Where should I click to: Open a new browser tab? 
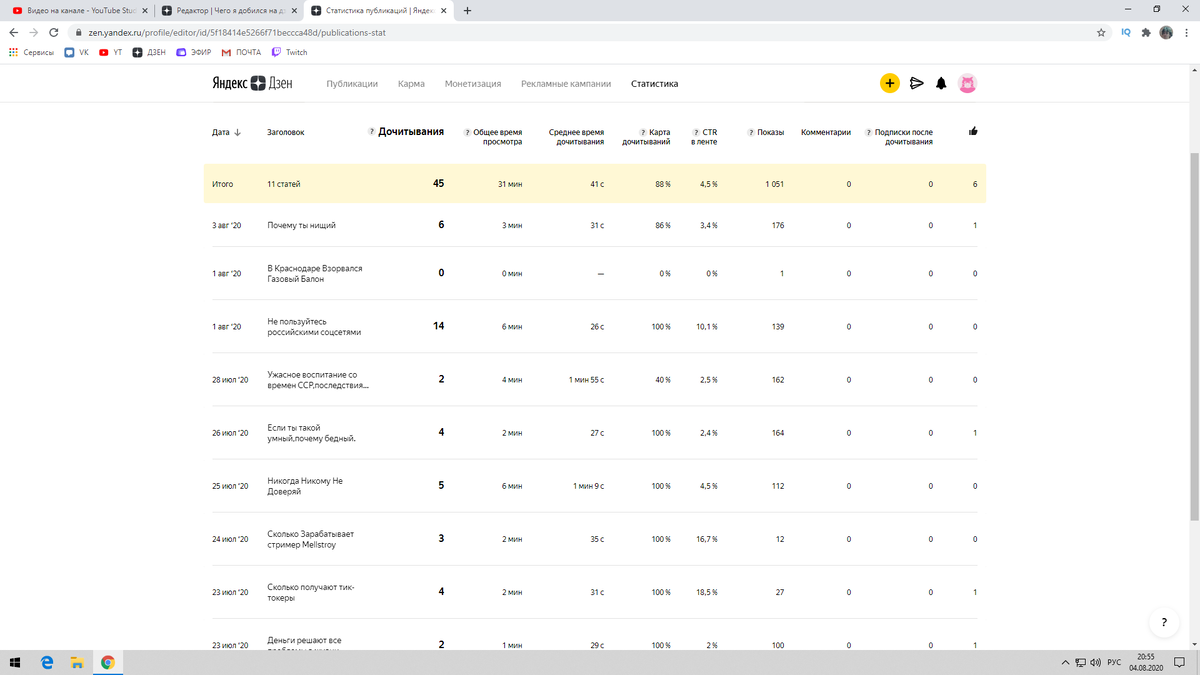coord(467,11)
